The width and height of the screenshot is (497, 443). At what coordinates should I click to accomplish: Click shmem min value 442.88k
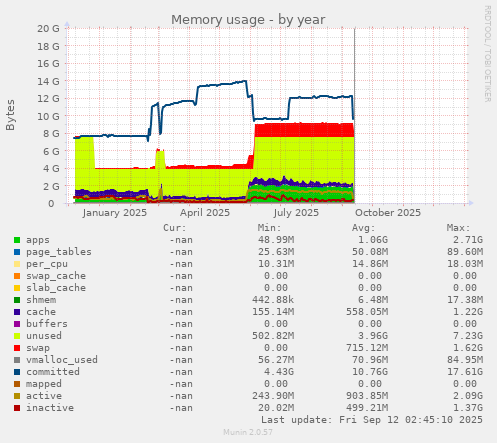coord(273,300)
